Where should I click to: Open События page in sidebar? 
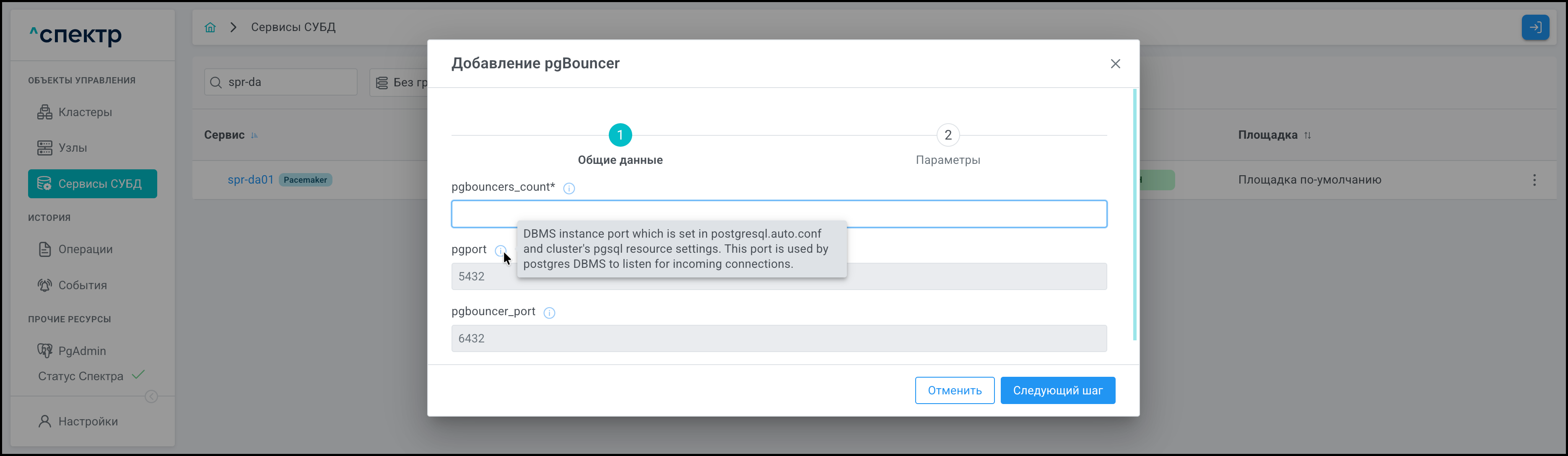[x=82, y=285]
